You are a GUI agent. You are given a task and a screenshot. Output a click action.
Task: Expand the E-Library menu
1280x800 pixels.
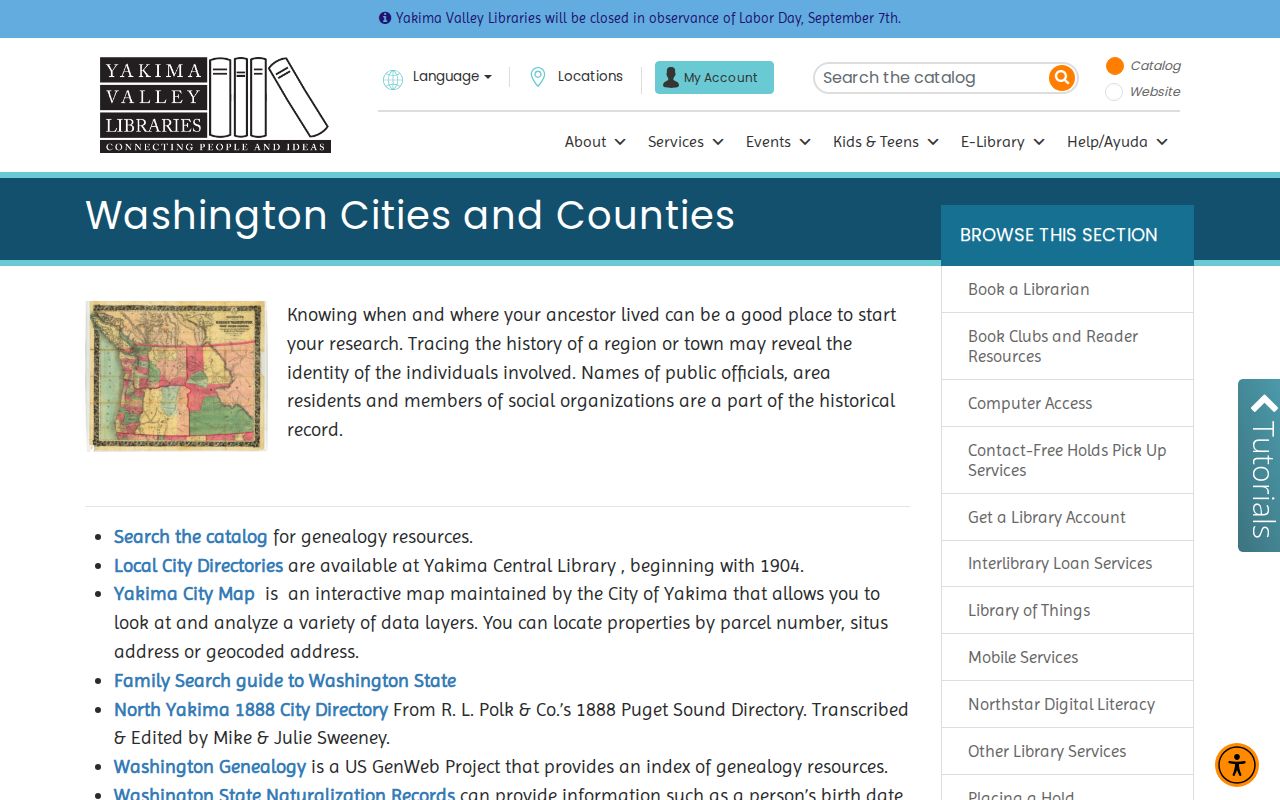tap(1003, 142)
